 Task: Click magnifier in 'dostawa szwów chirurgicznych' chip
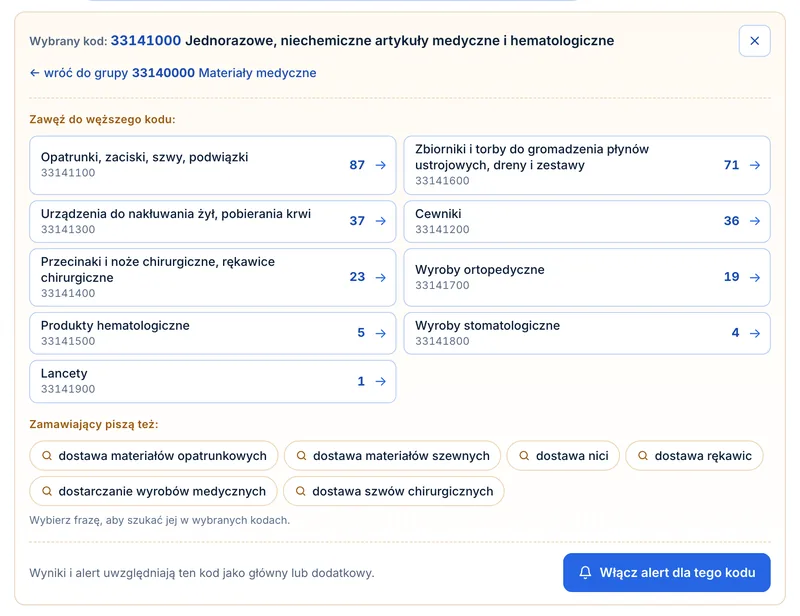[x=301, y=491]
